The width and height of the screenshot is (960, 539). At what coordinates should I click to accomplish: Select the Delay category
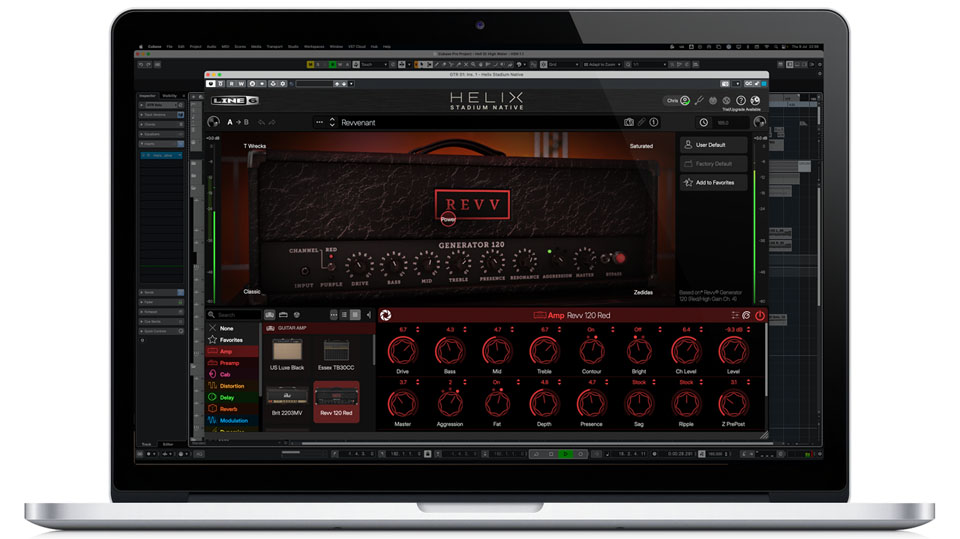pos(233,398)
